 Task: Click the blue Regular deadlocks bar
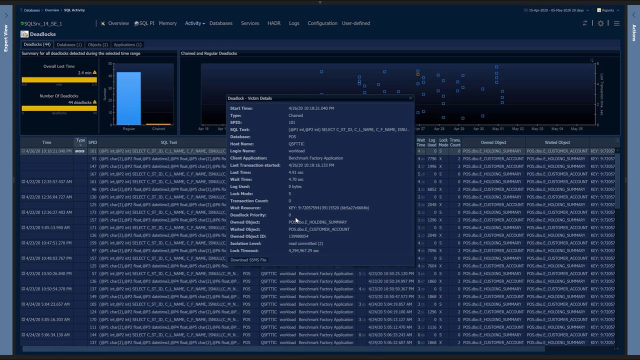click(129, 98)
